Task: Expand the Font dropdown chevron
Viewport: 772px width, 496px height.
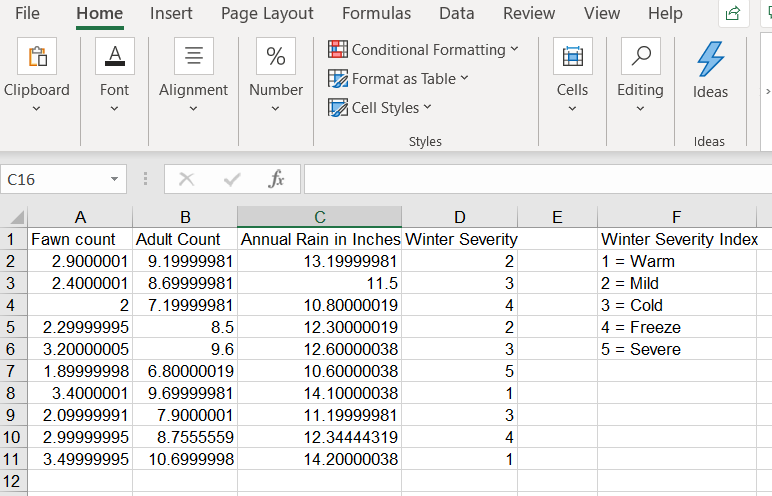Action: coord(114,108)
